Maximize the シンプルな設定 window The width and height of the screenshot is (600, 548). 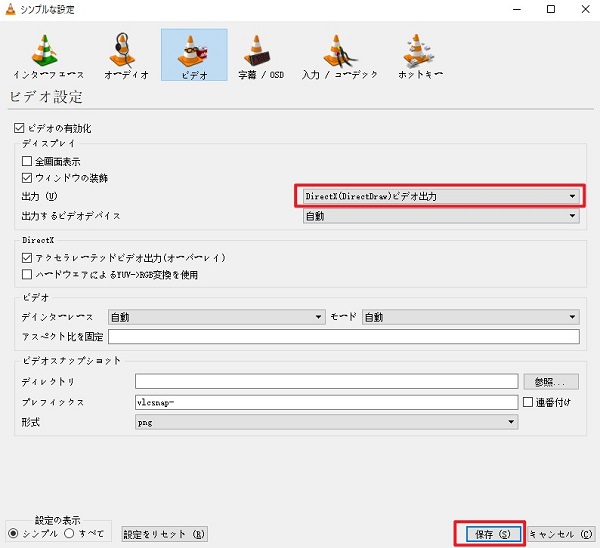click(551, 9)
